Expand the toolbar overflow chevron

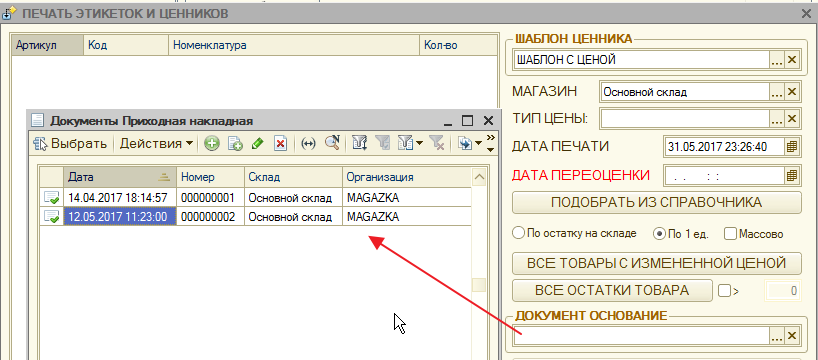tap(490, 143)
